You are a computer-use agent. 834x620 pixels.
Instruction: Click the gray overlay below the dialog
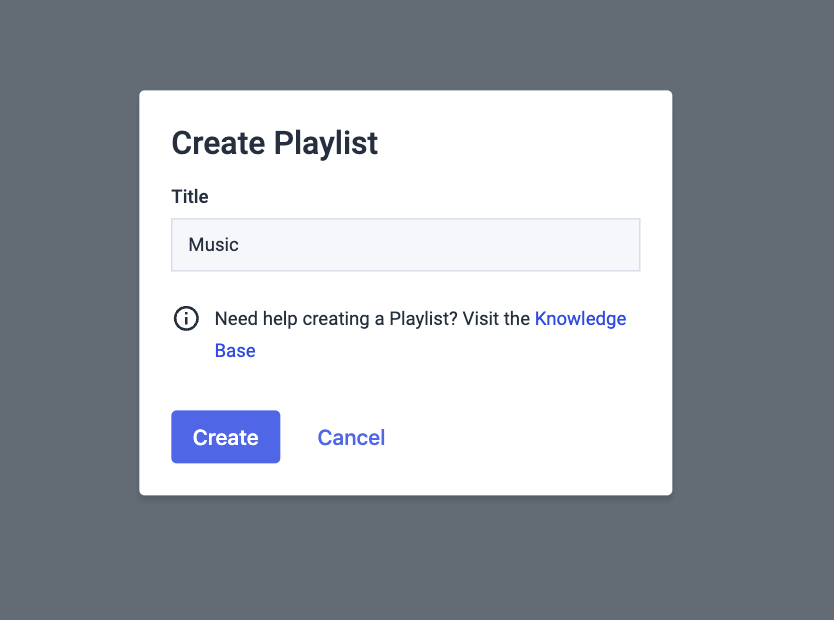pos(405,560)
